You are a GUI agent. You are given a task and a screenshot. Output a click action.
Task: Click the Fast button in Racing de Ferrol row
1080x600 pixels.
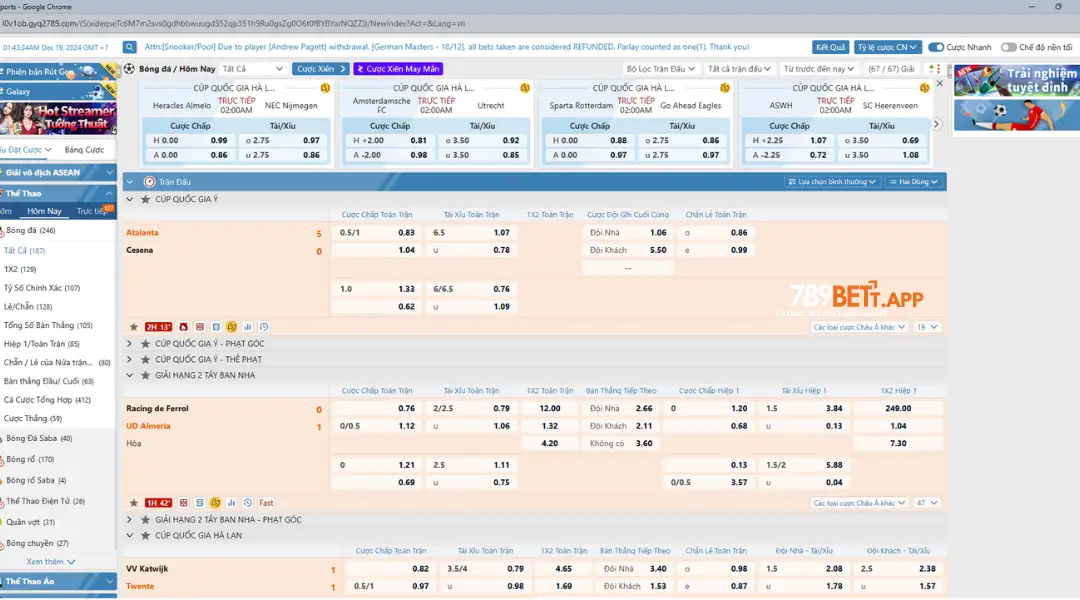click(x=266, y=503)
